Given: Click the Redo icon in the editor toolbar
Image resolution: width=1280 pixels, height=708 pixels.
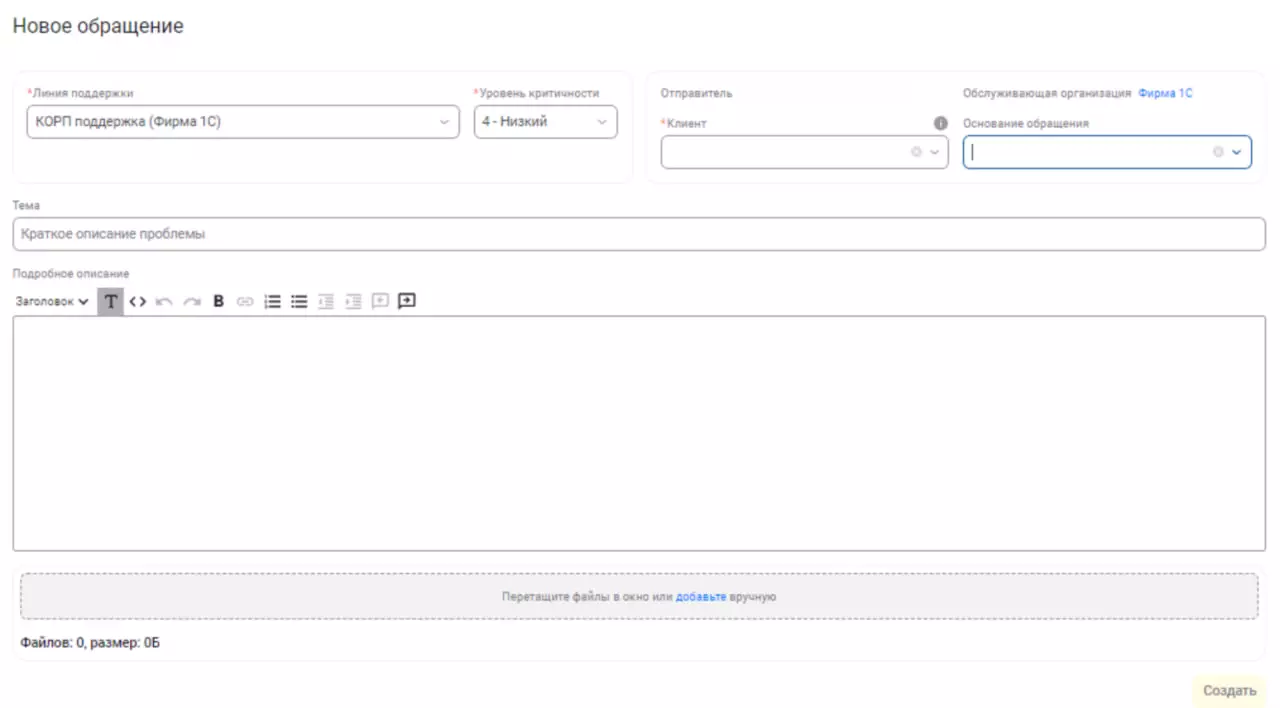Looking at the screenshot, I should click(192, 301).
